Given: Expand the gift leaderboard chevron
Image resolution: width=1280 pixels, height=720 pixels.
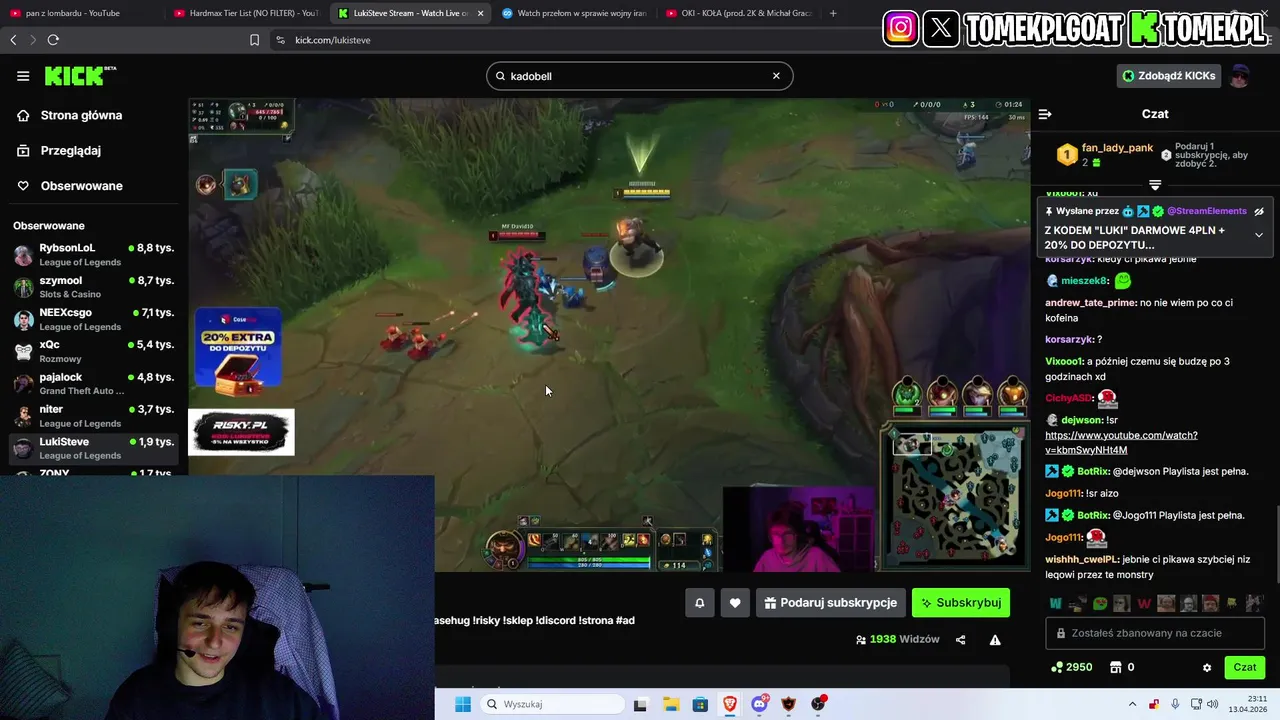Looking at the screenshot, I should pyautogui.click(x=1155, y=185).
